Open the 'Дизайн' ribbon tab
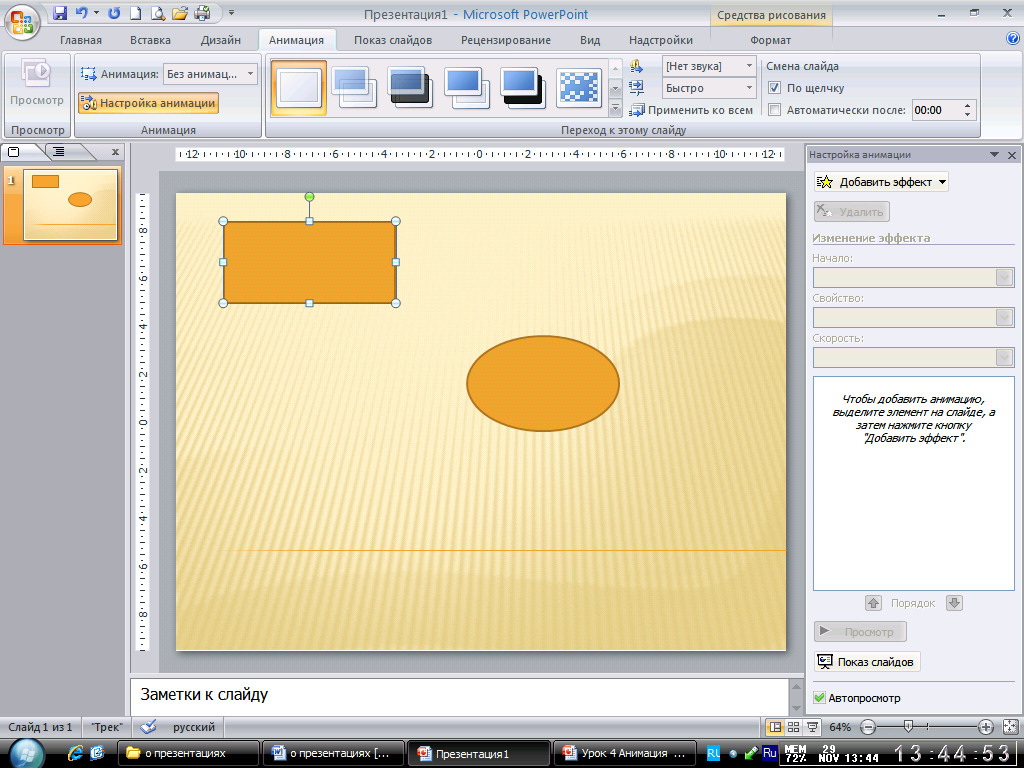This screenshot has height=768, width=1024. [221, 40]
